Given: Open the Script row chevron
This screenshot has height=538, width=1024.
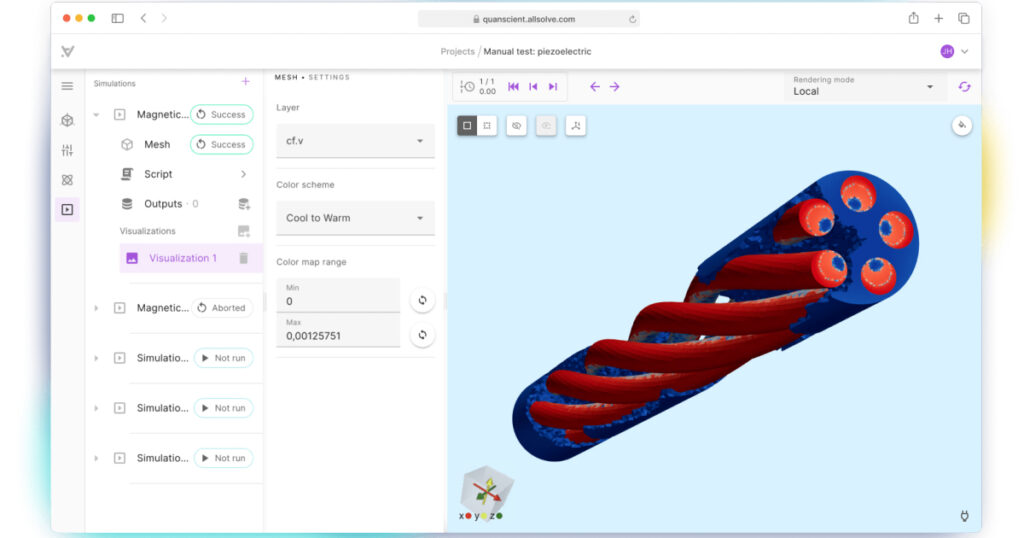Looking at the screenshot, I should [244, 174].
